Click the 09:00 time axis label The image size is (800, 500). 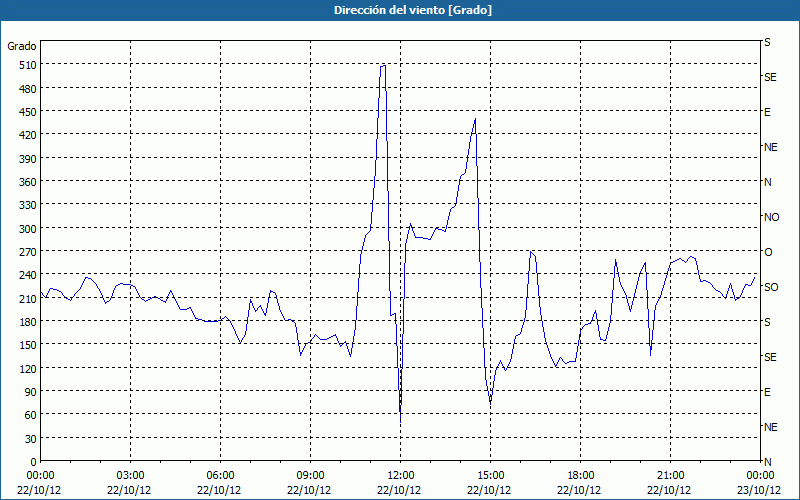click(x=310, y=476)
